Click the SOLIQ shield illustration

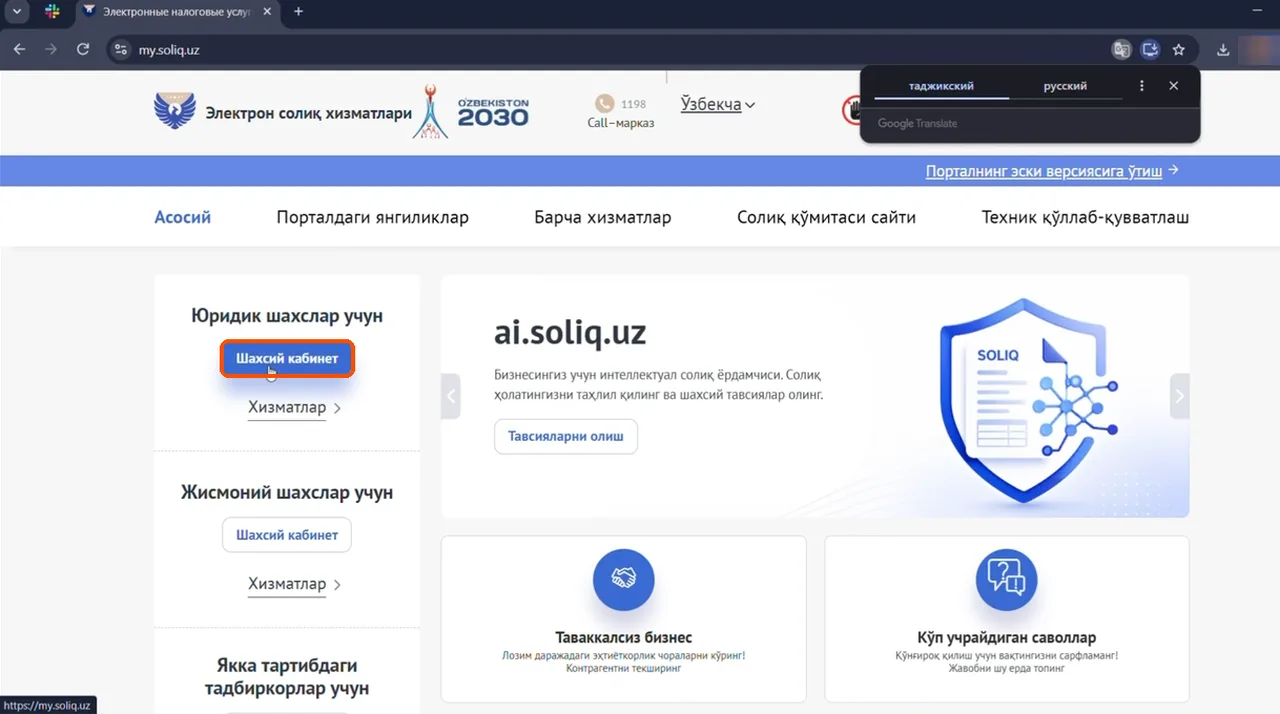[1030, 400]
